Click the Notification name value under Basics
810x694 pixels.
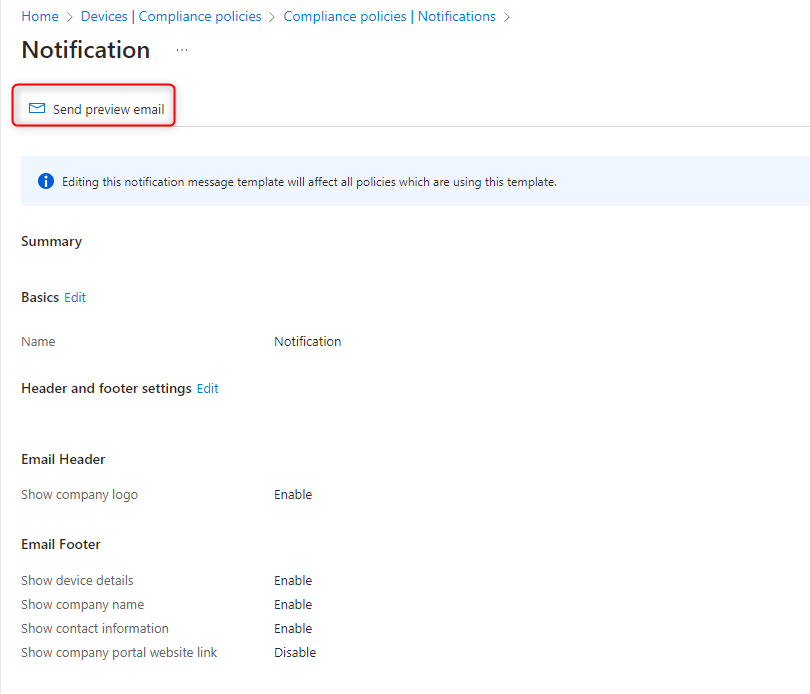tap(307, 341)
